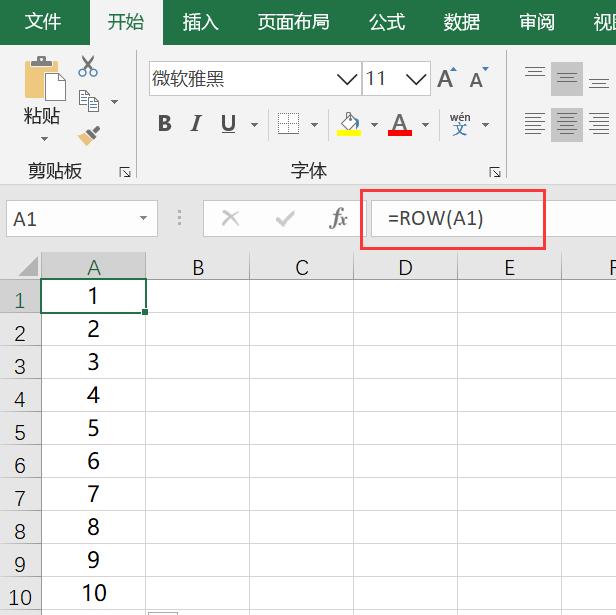Select cell A7 containing 7

[94, 494]
